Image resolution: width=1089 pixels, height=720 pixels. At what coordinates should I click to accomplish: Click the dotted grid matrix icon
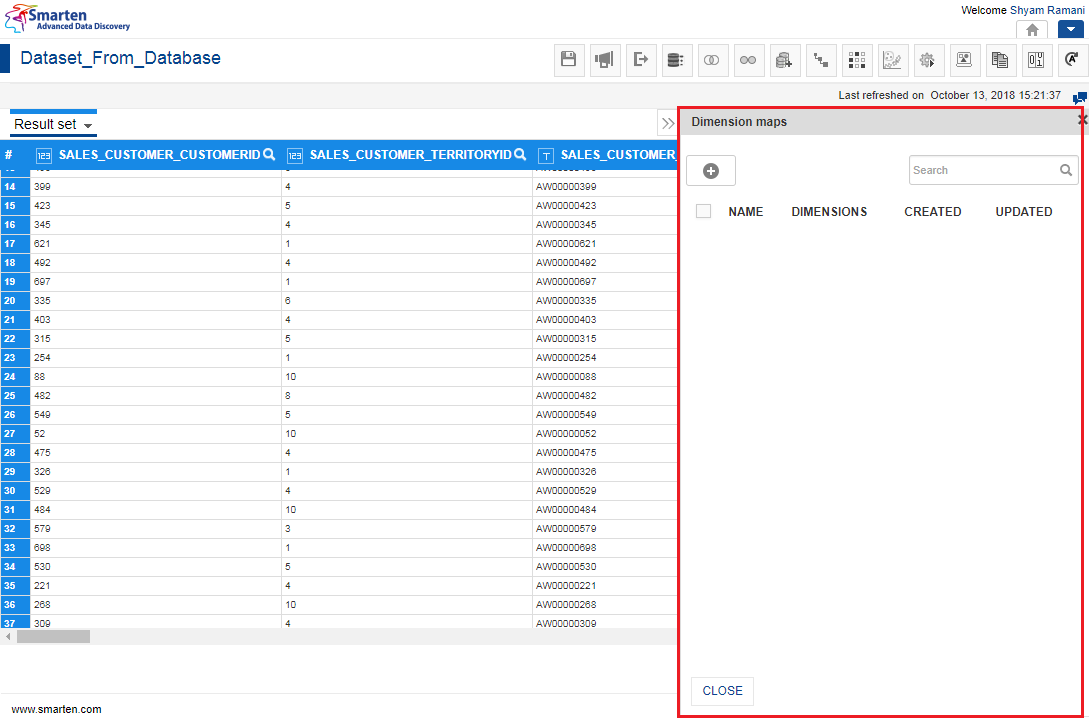click(x=857, y=60)
